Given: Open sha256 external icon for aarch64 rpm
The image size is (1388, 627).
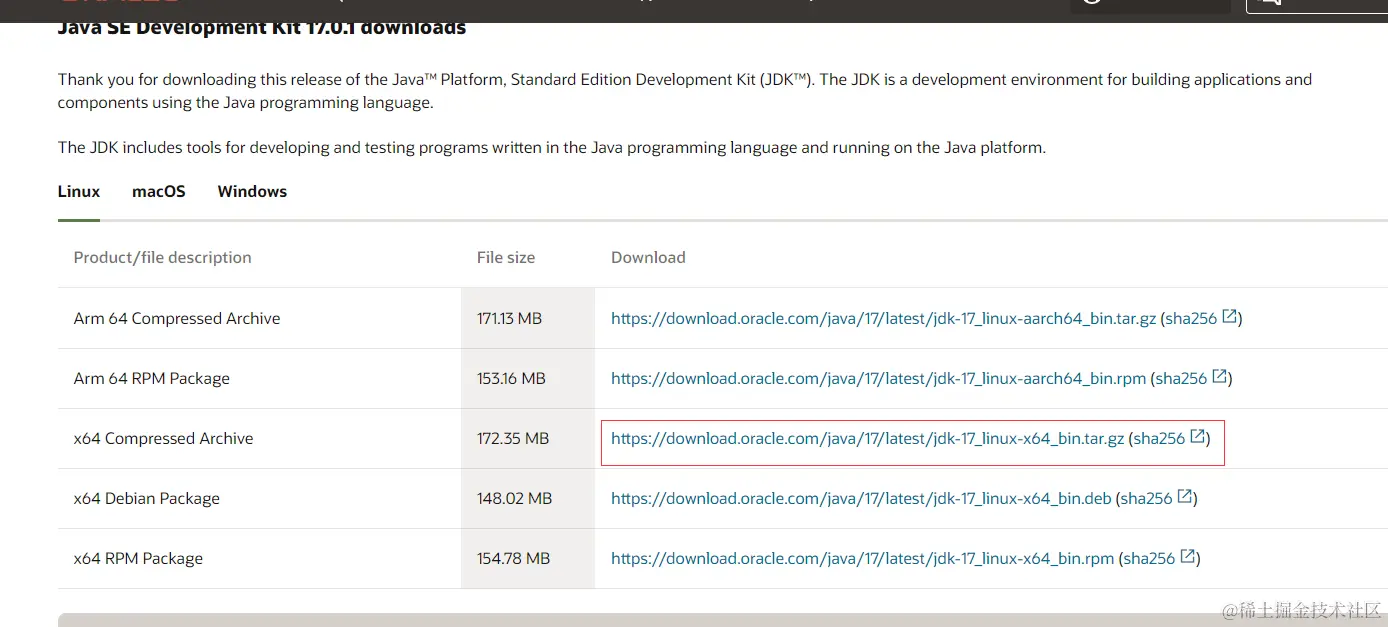Looking at the screenshot, I should point(1220,378).
